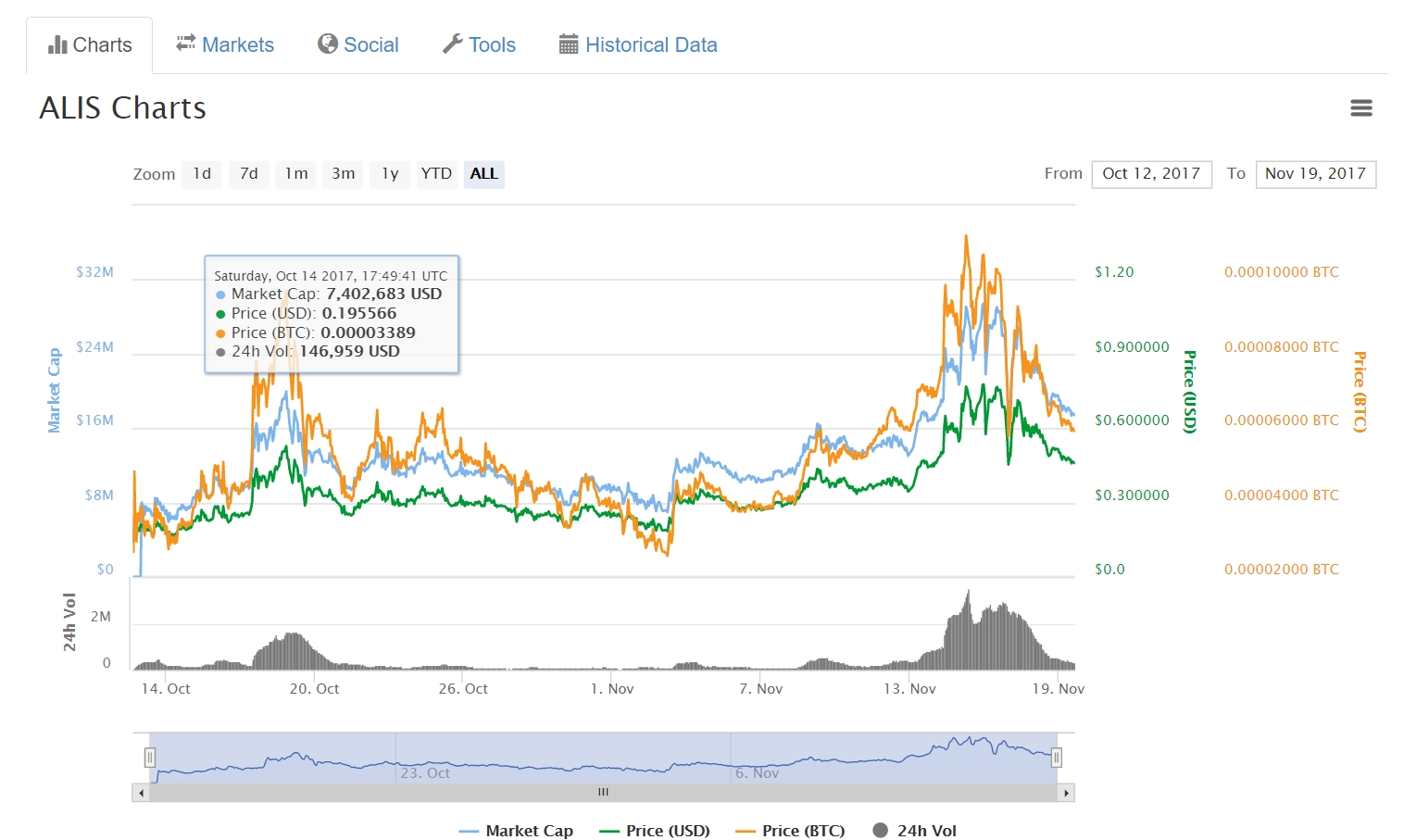Viewport: 1404px width, 840px height.
Task: Select the 7d zoom range
Action: click(248, 173)
